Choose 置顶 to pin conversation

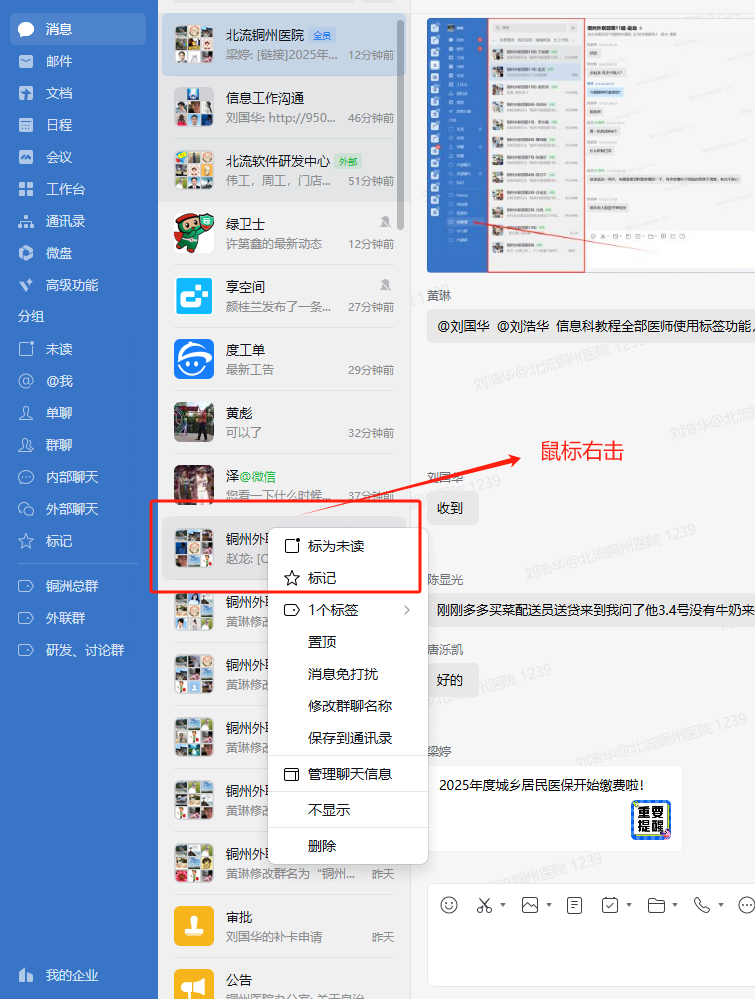pos(348,642)
